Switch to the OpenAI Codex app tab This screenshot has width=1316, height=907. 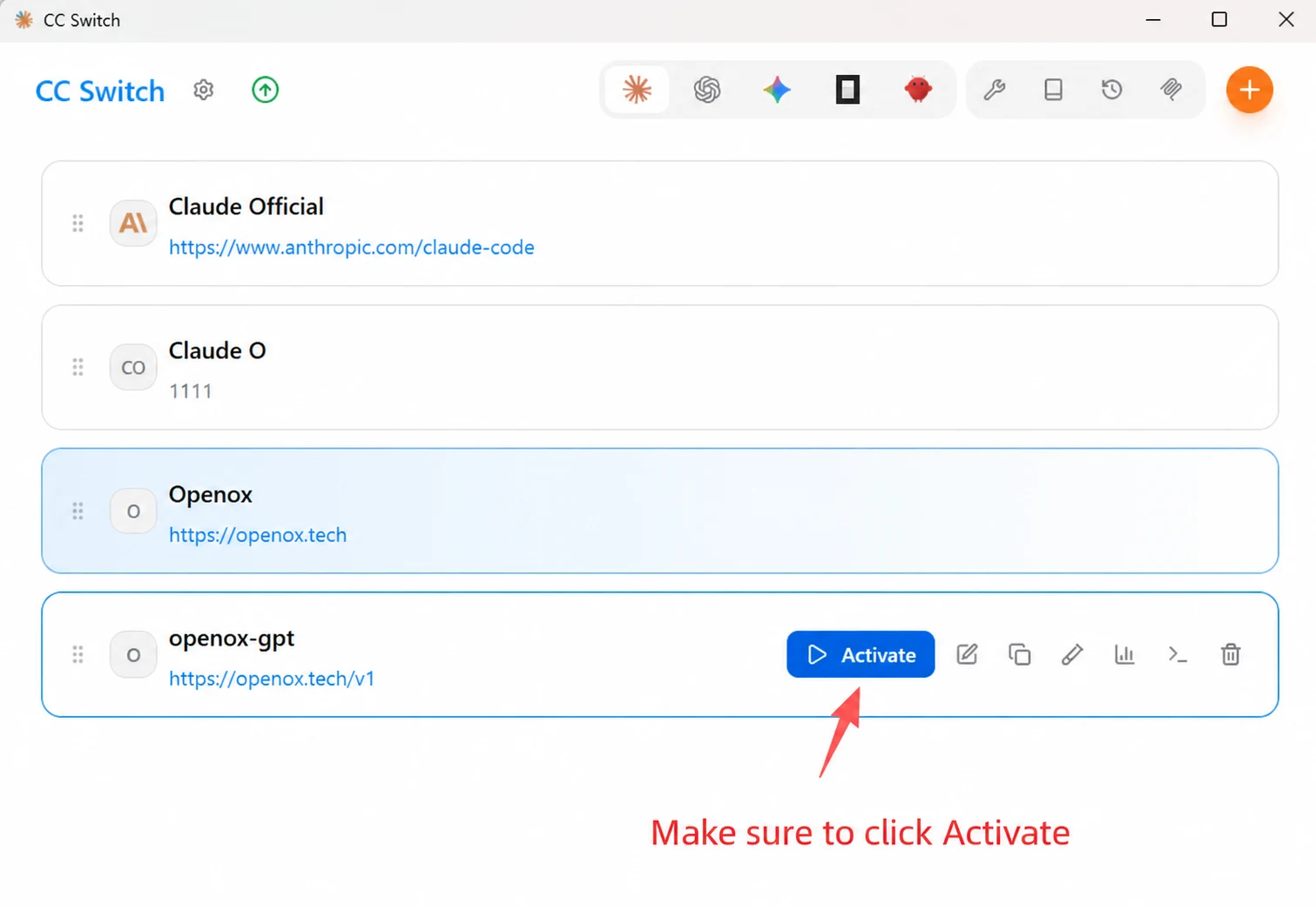tap(707, 89)
